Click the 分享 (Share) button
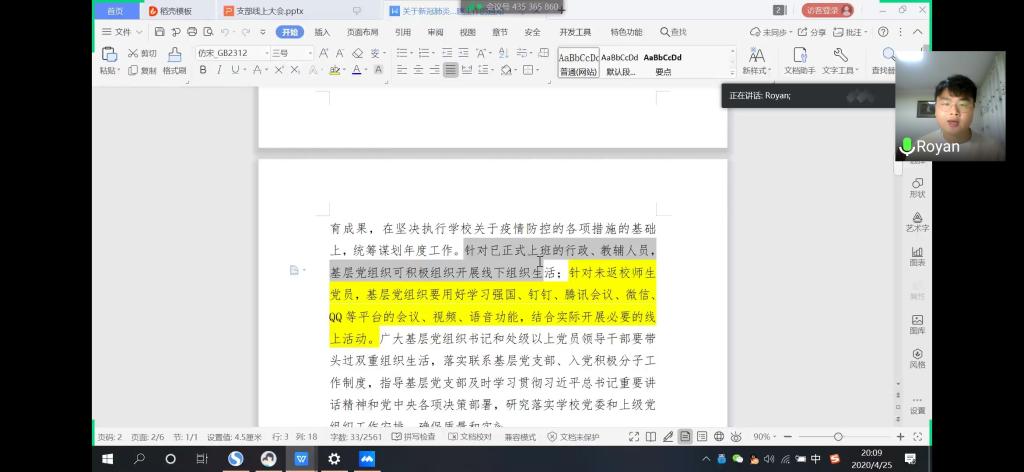 click(813, 32)
